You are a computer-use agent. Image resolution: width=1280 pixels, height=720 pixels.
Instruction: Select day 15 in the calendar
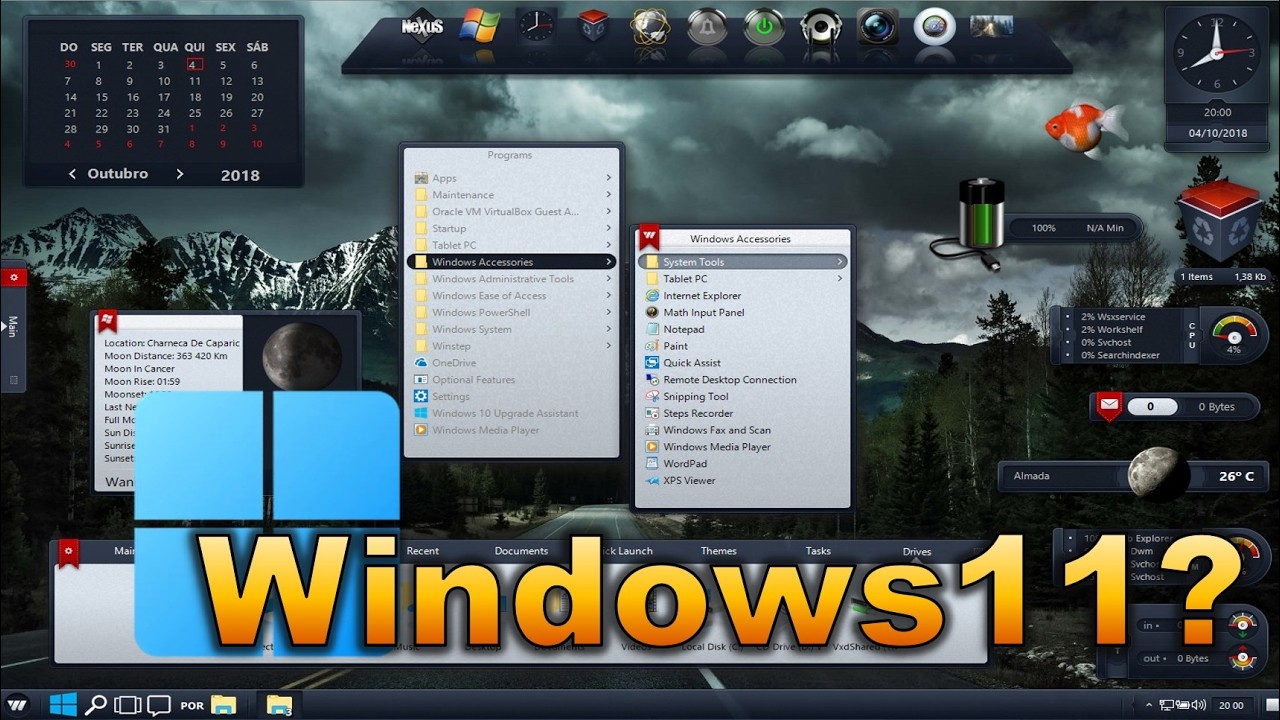tap(101, 97)
